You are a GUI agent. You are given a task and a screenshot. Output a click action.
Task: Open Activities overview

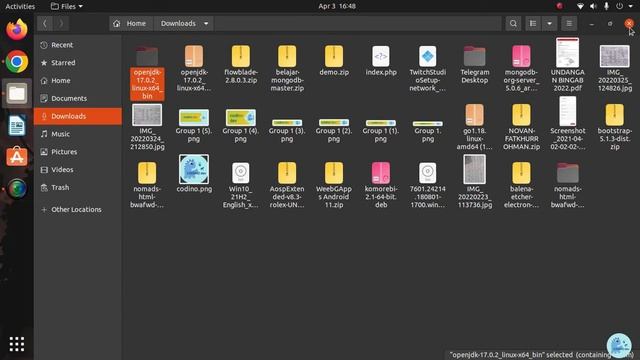click(x=20, y=6)
